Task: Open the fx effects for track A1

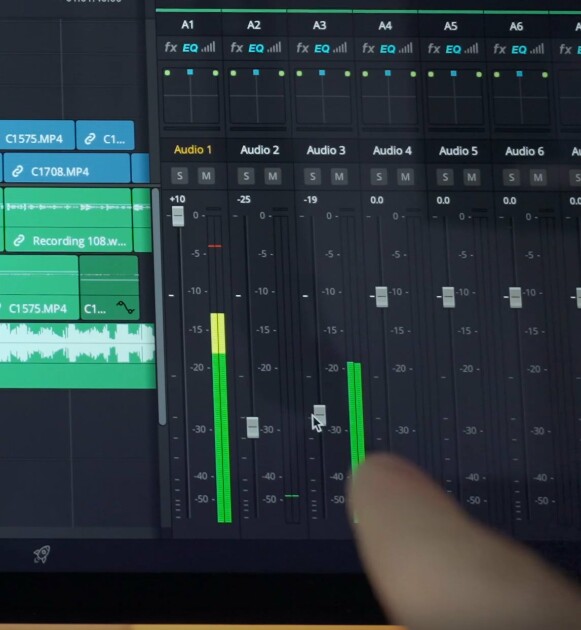Action: point(170,47)
